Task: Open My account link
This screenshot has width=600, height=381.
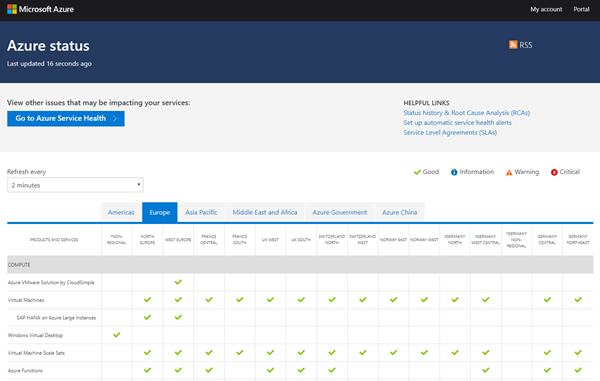Action: point(546,9)
